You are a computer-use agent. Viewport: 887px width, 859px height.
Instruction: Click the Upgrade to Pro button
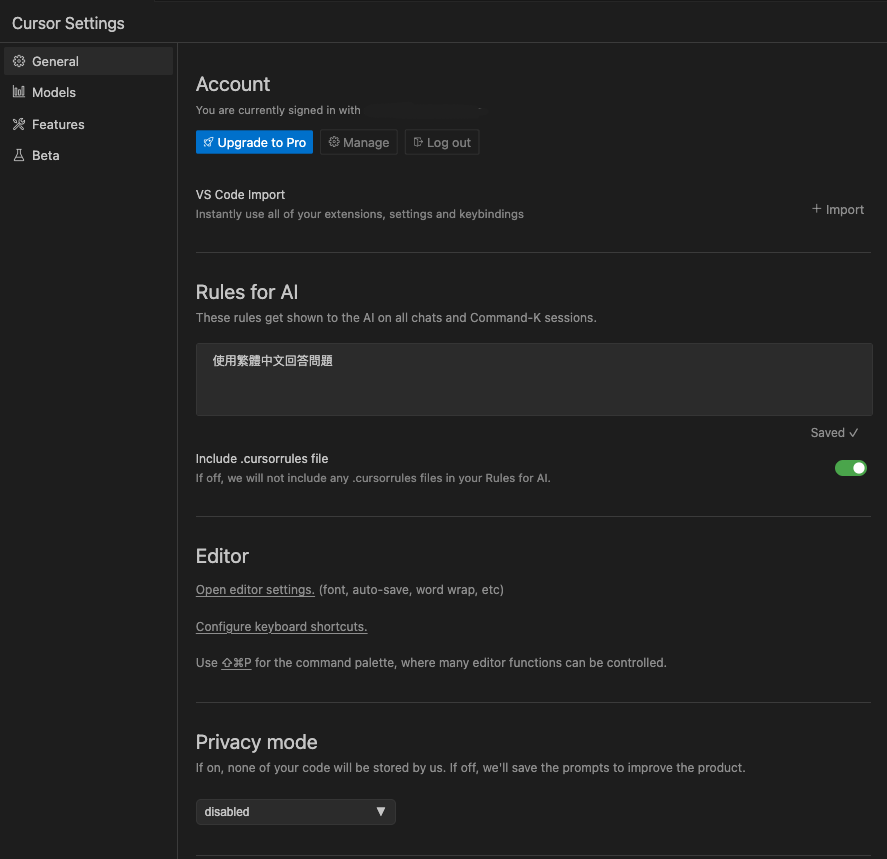254,142
